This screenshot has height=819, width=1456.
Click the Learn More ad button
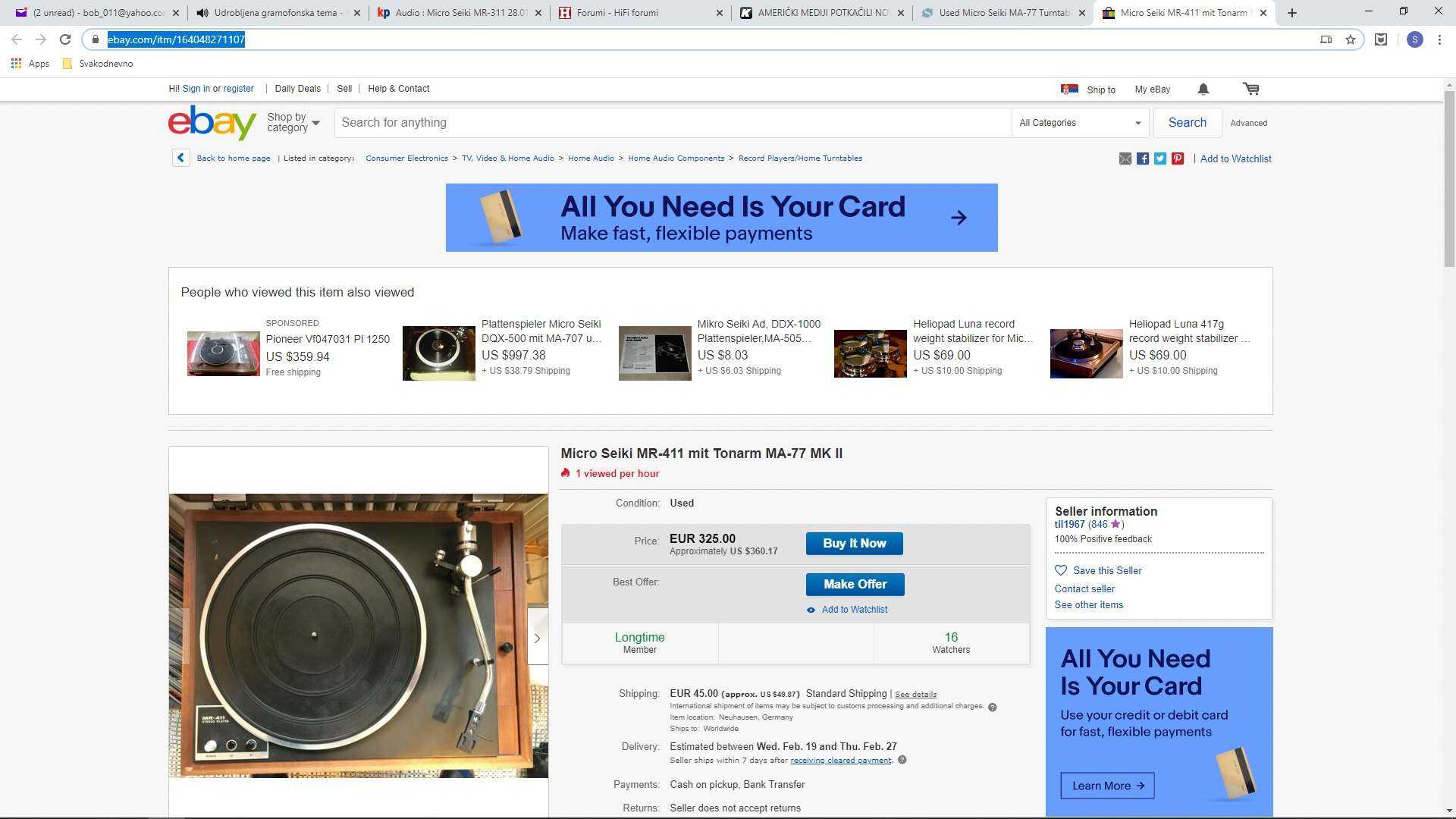coord(1107,786)
